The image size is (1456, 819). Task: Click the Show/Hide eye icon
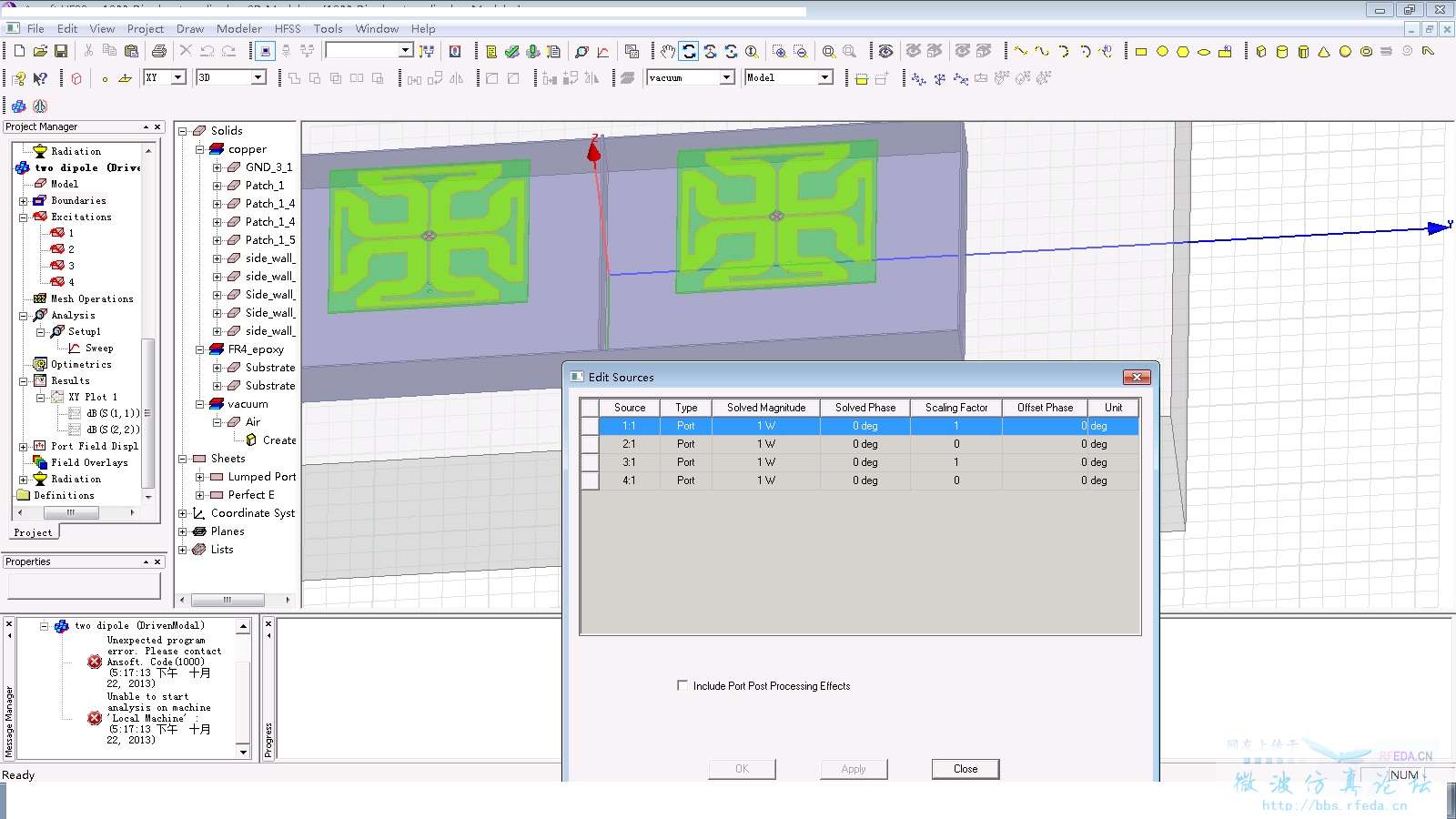pyautogui.click(x=885, y=51)
